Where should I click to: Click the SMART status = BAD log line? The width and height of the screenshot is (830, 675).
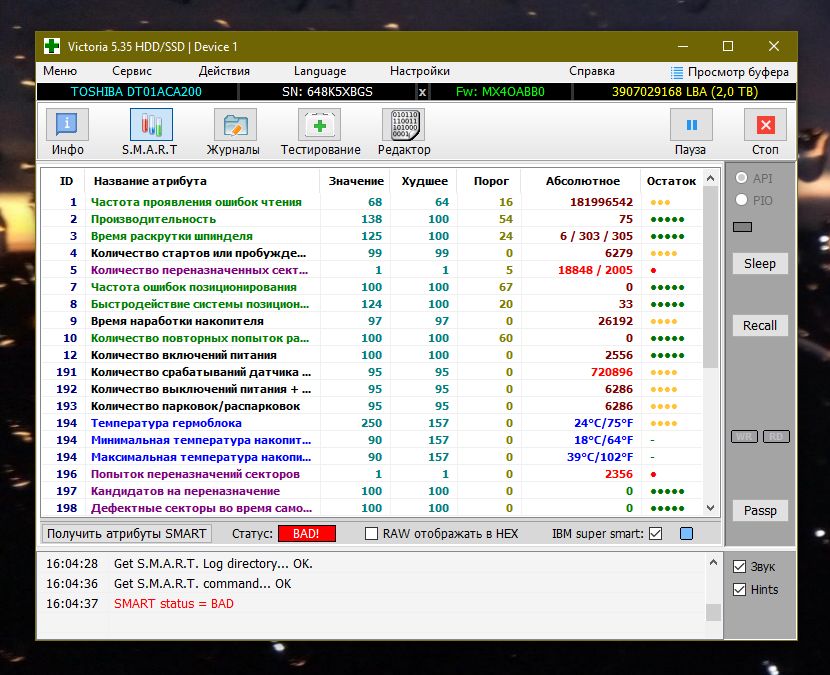pyautogui.click(x=174, y=604)
